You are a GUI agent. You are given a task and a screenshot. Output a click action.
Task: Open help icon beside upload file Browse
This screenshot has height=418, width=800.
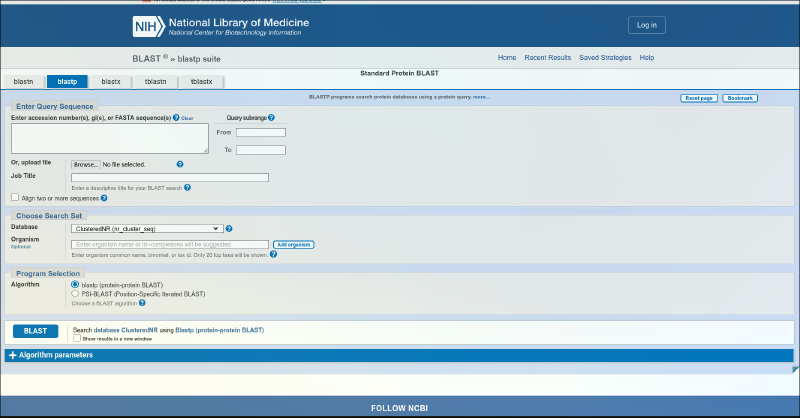coord(180,164)
